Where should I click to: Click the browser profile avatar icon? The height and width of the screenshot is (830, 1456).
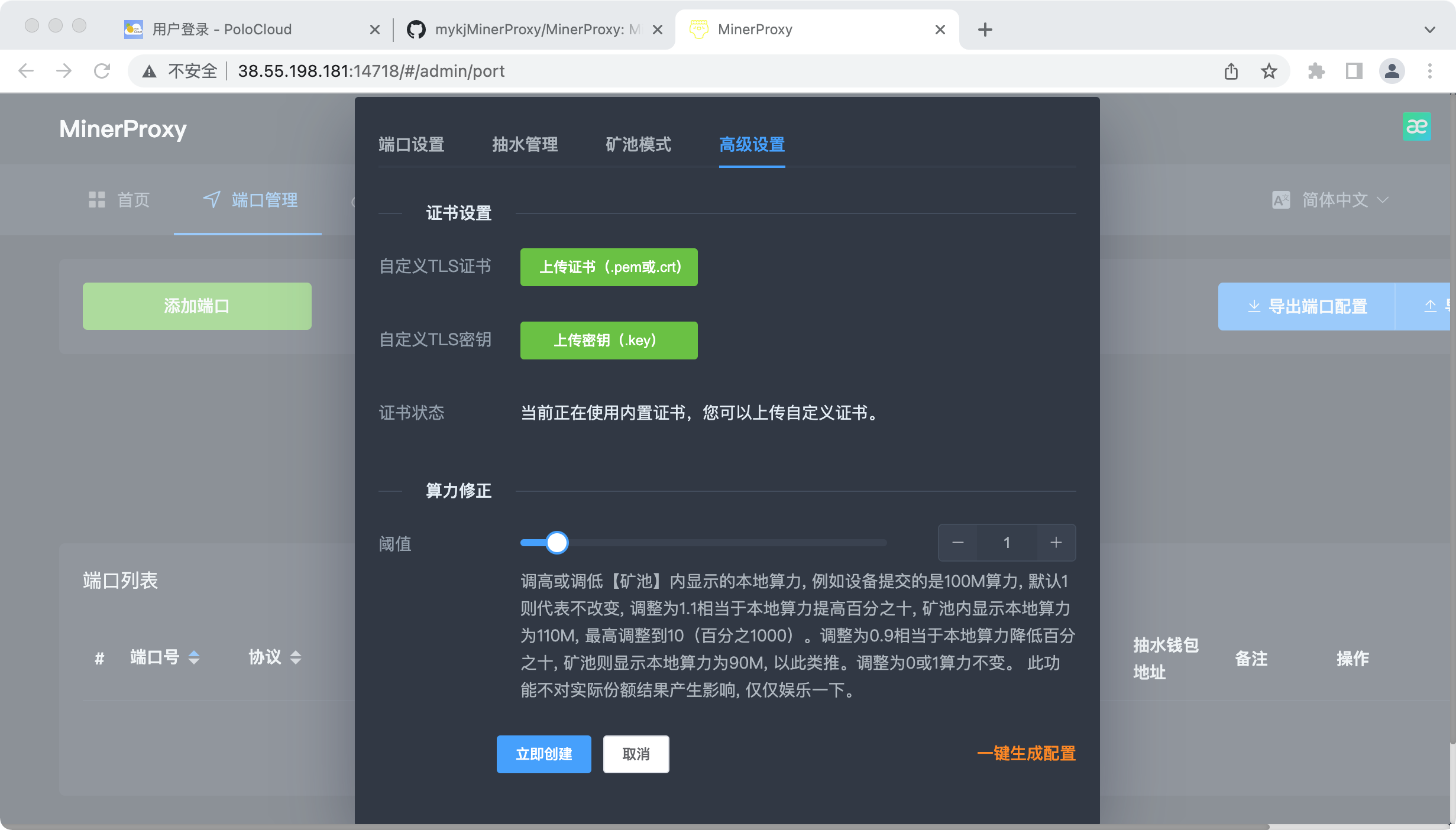coord(1392,71)
